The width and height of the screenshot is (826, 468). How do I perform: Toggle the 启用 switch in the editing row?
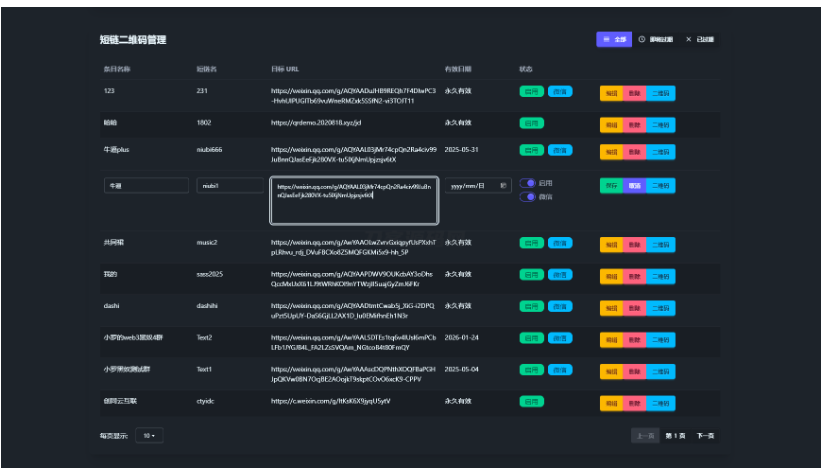click(x=528, y=183)
